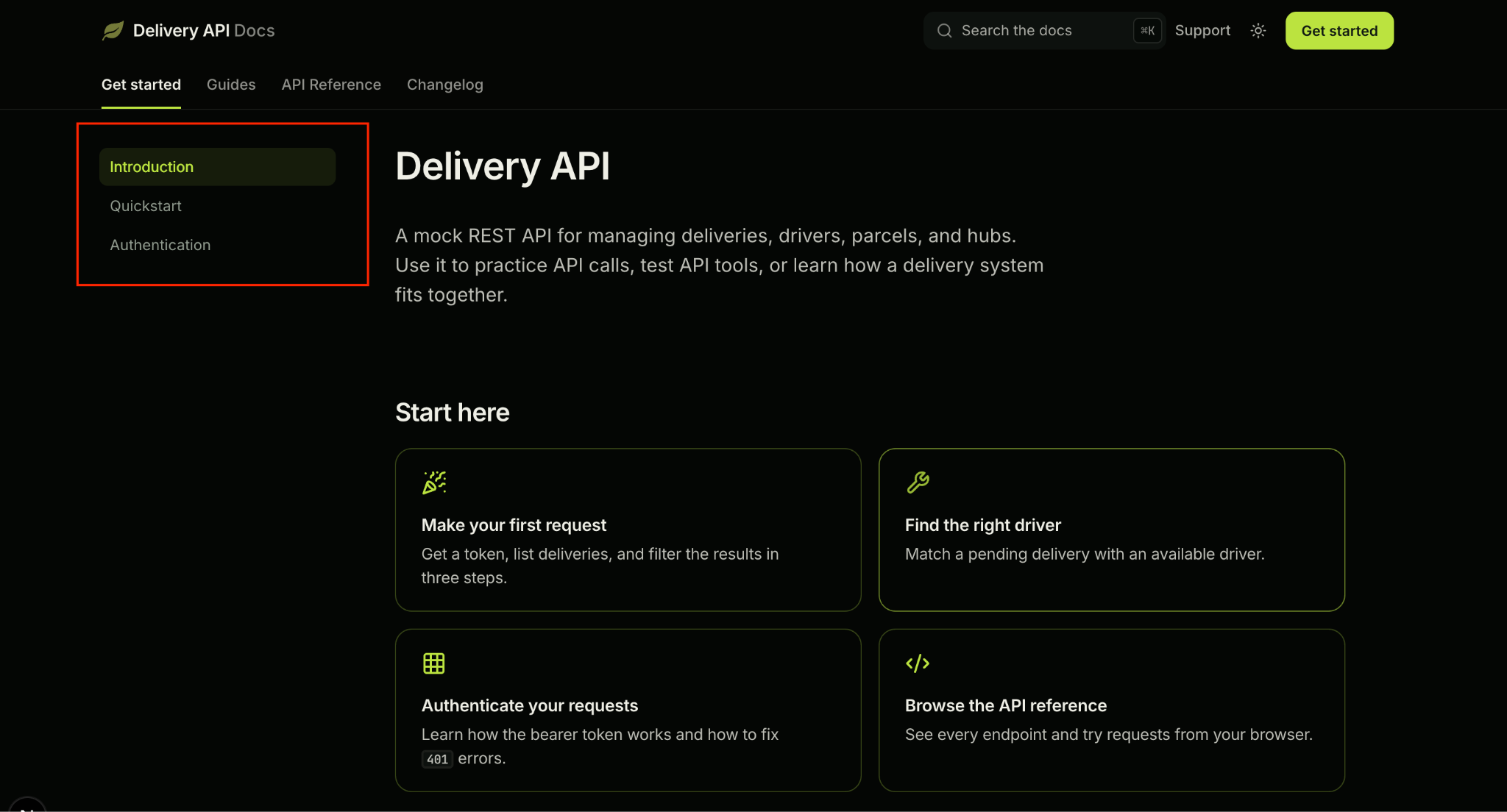This screenshot has width=1507, height=812.
Task: Open Quickstart in the sidebar
Action: pyautogui.click(x=217, y=206)
